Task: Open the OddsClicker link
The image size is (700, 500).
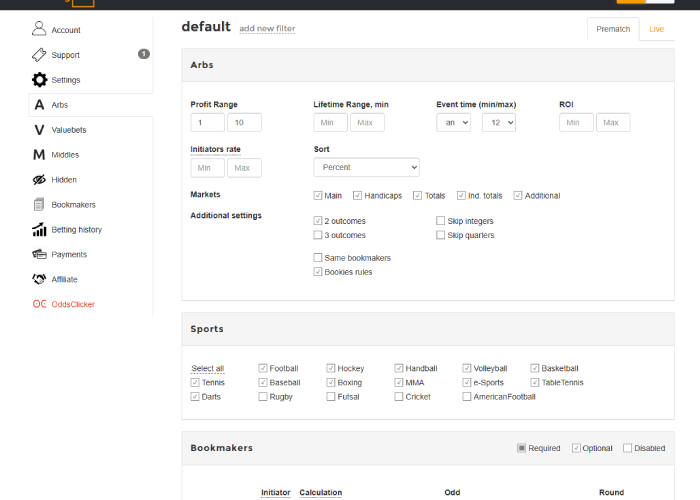Action: pyautogui.click(x=73, y=304)
